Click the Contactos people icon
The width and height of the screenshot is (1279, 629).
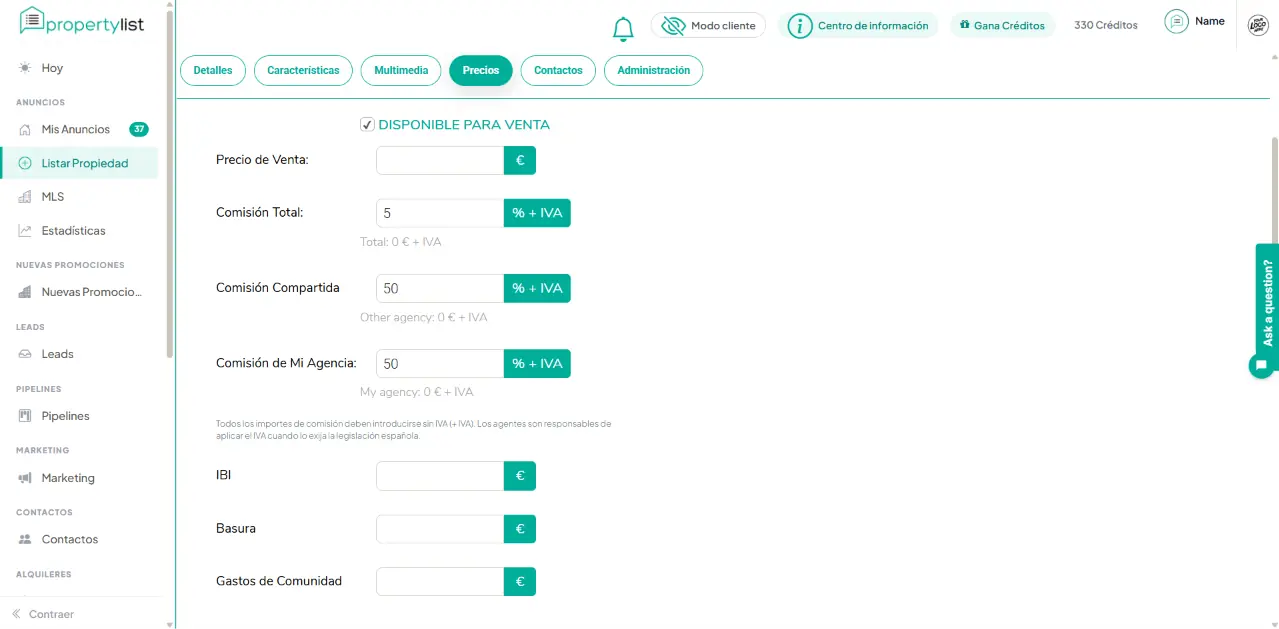(x=25, y=539)
